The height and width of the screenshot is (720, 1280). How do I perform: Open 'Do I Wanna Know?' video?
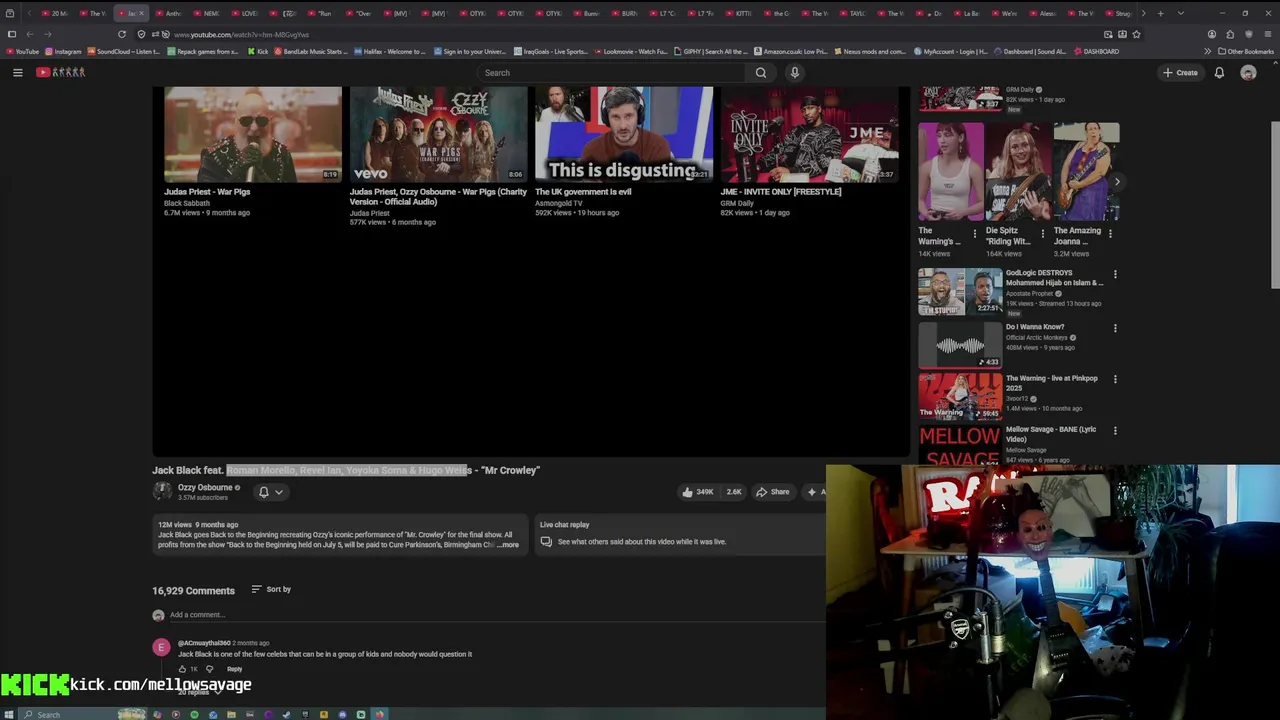(x=960, y=345)
